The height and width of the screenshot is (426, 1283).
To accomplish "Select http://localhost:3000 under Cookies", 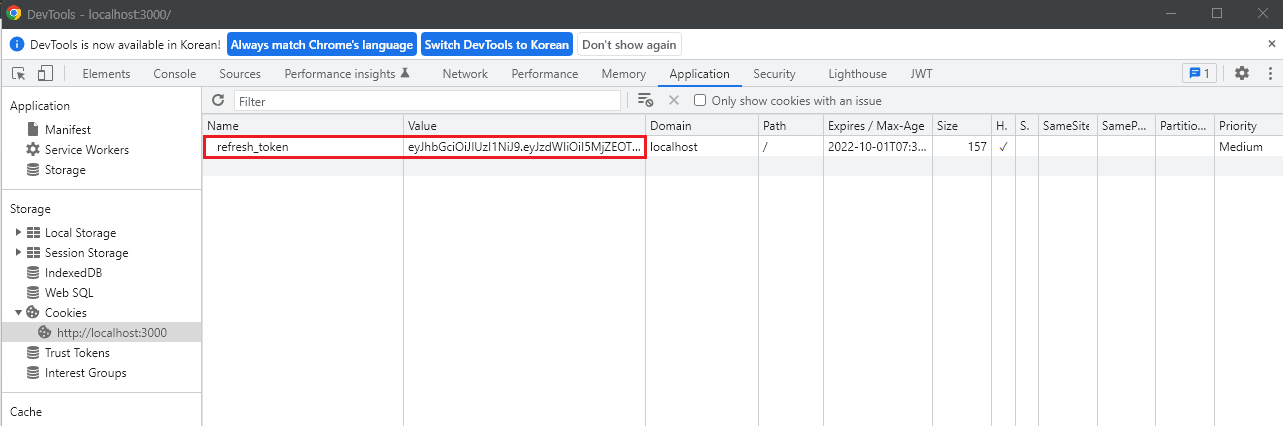I will pos(100,333).
